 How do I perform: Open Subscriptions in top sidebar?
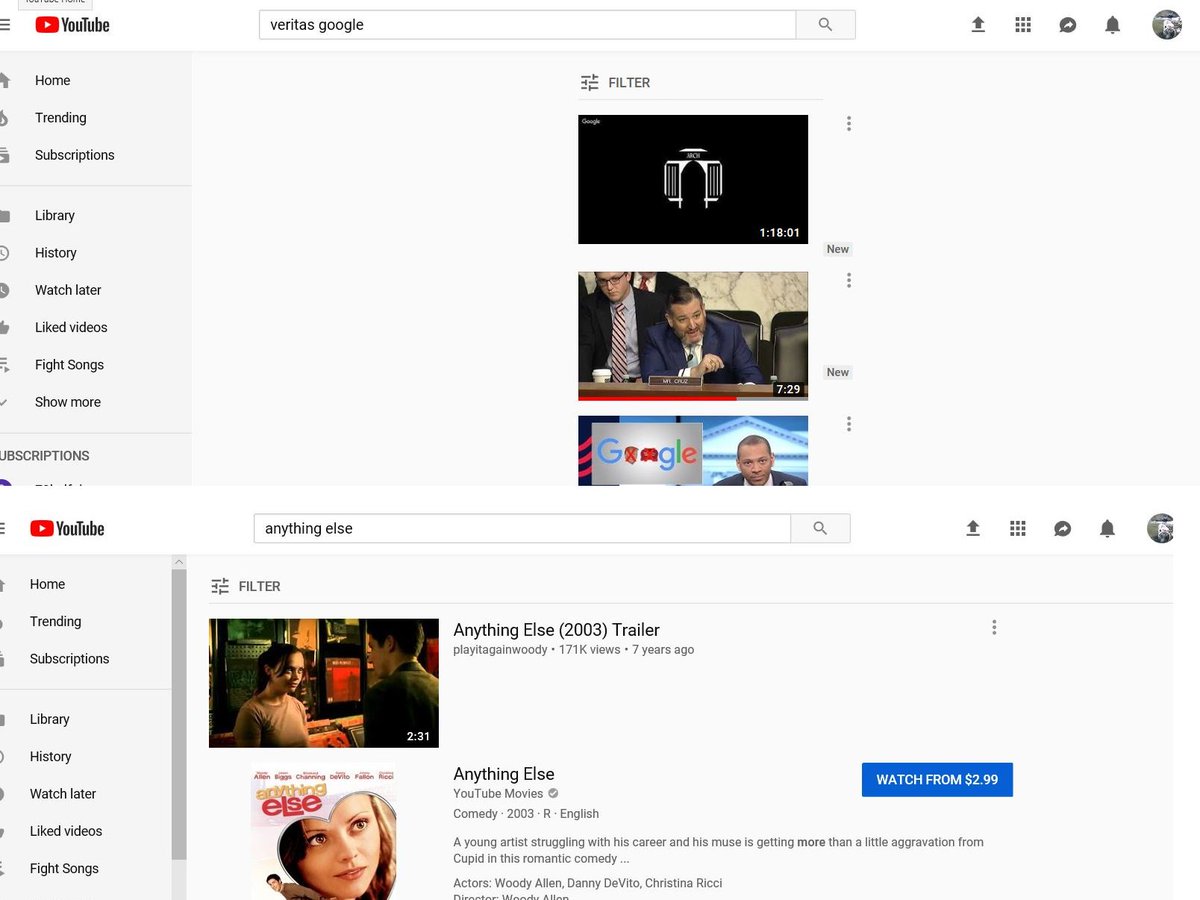[74, 155]
